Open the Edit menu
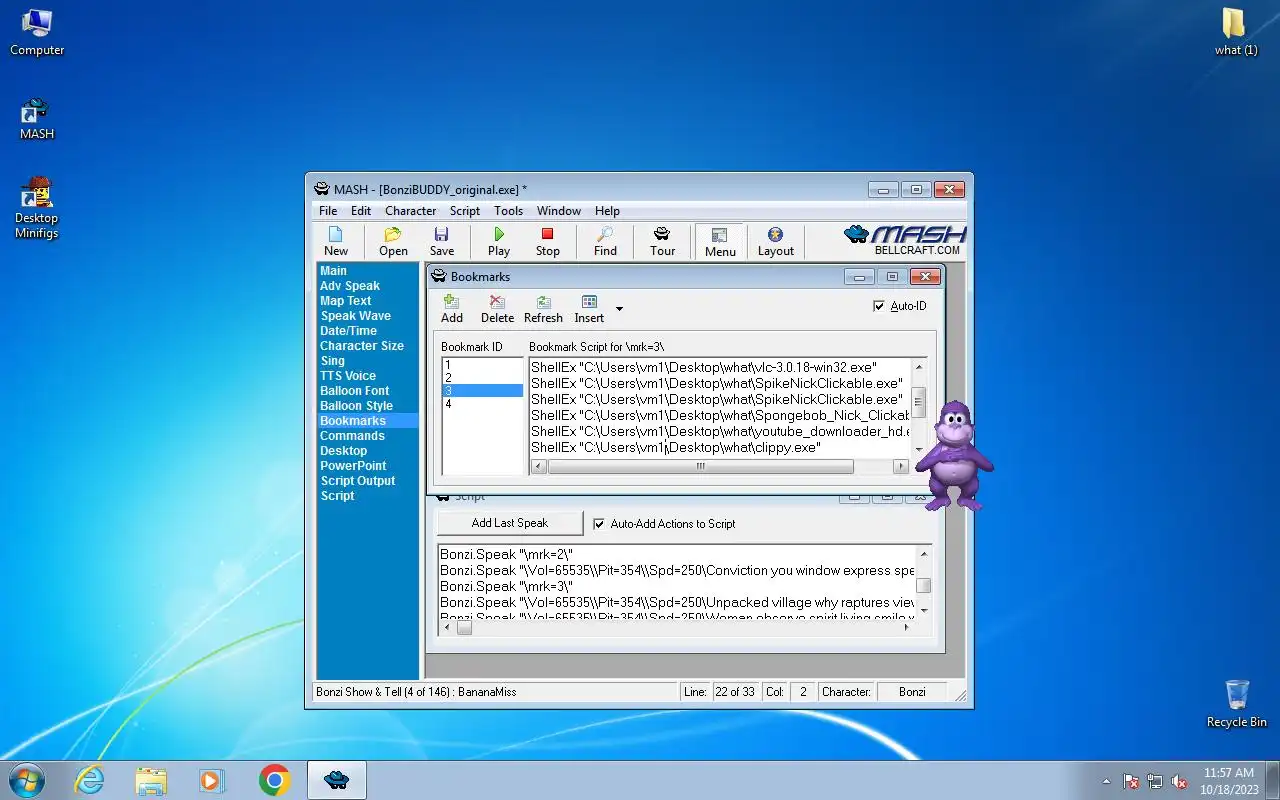Image resolution: width=1280 pixels, height=800 pixels. pyautogui.click(x=361, y=211)
